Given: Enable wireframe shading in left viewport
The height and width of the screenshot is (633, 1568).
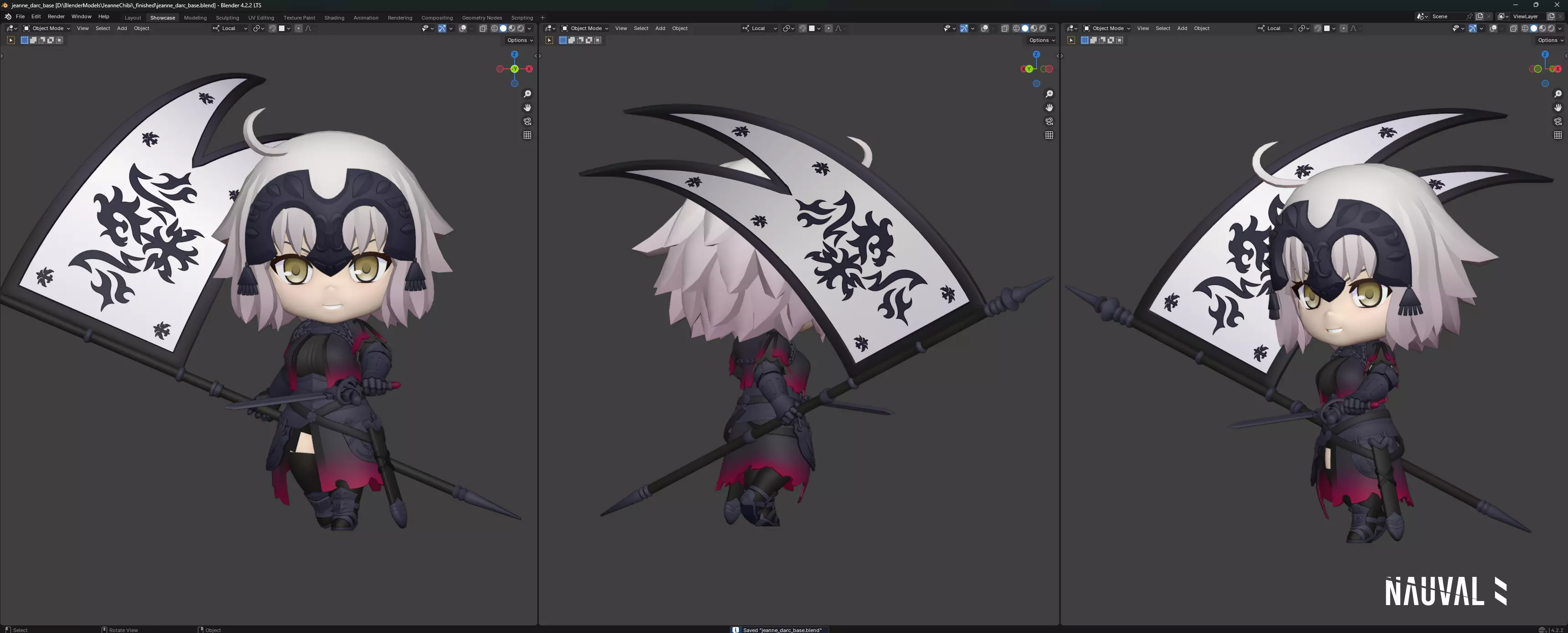Looking at the screenshot, I should pyautogui.click(x=494, y=29).
